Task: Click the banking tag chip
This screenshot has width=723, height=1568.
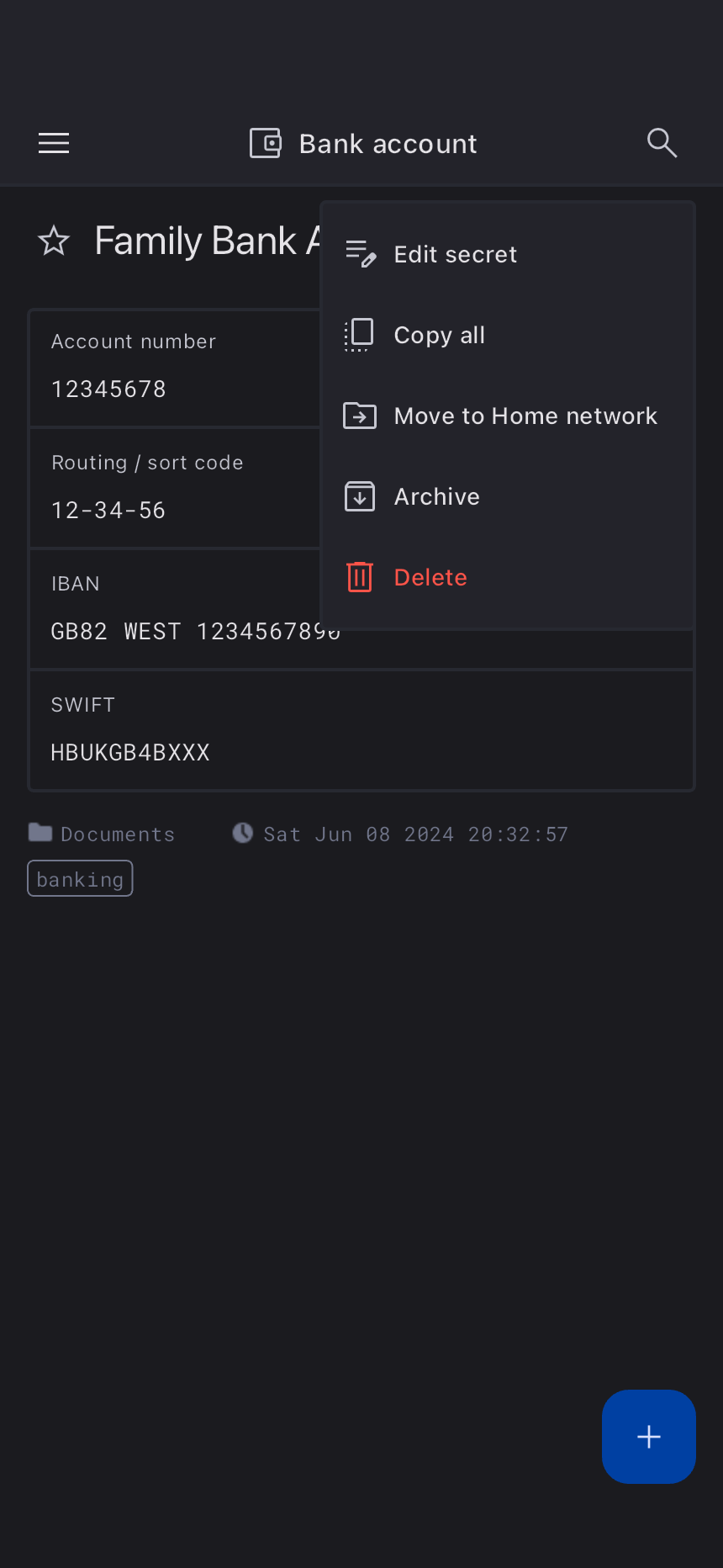Action: tap(80, 879)
